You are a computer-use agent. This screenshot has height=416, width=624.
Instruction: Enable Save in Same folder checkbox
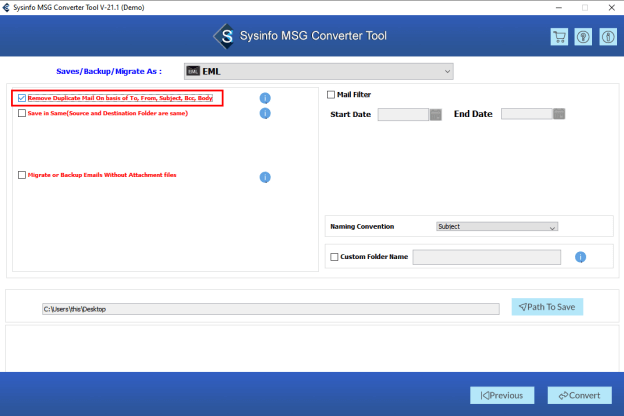[22, 113]
